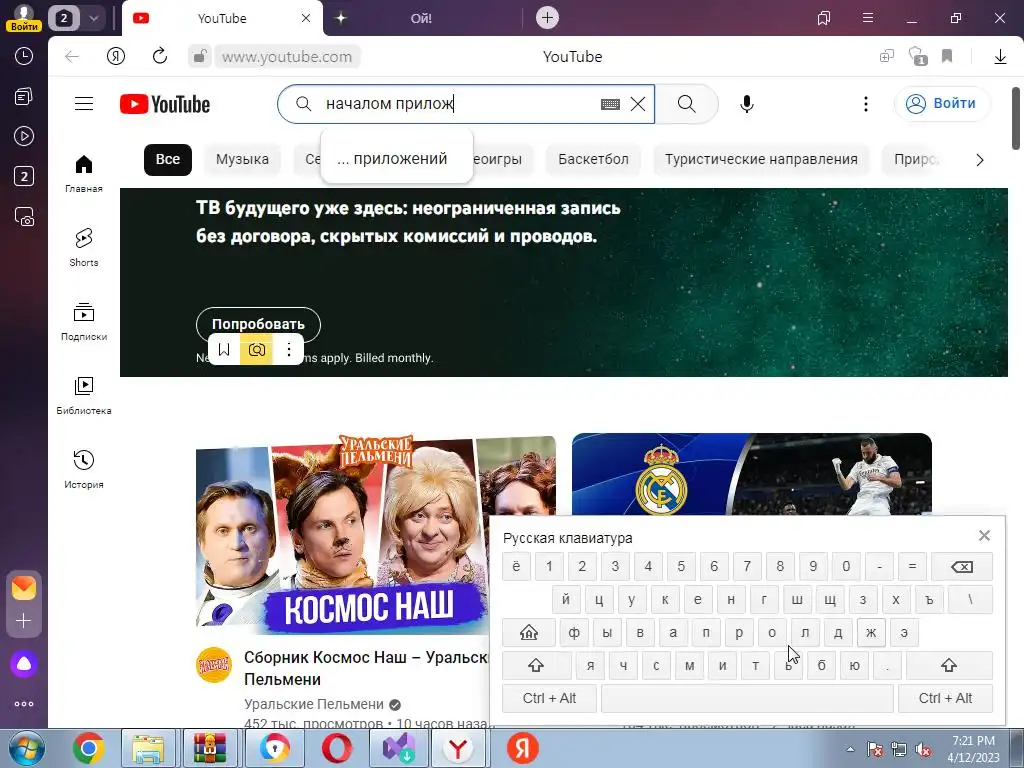Toggle virtual keyboard icon in search box
Image resolution: width=1024 pixels, height=768 pixels.
(x=610, y=104)
